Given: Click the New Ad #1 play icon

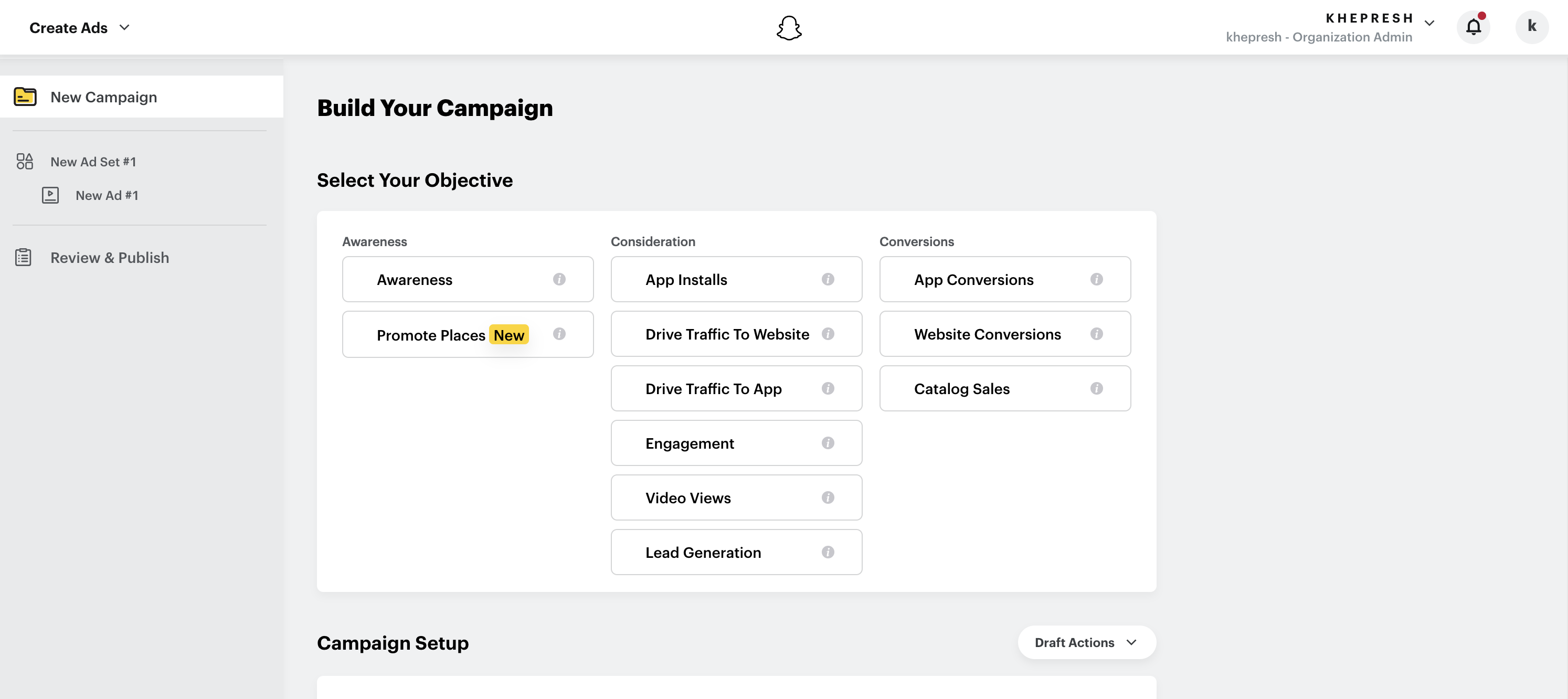Looking at the screenshot, I should (x=50, y=195).
